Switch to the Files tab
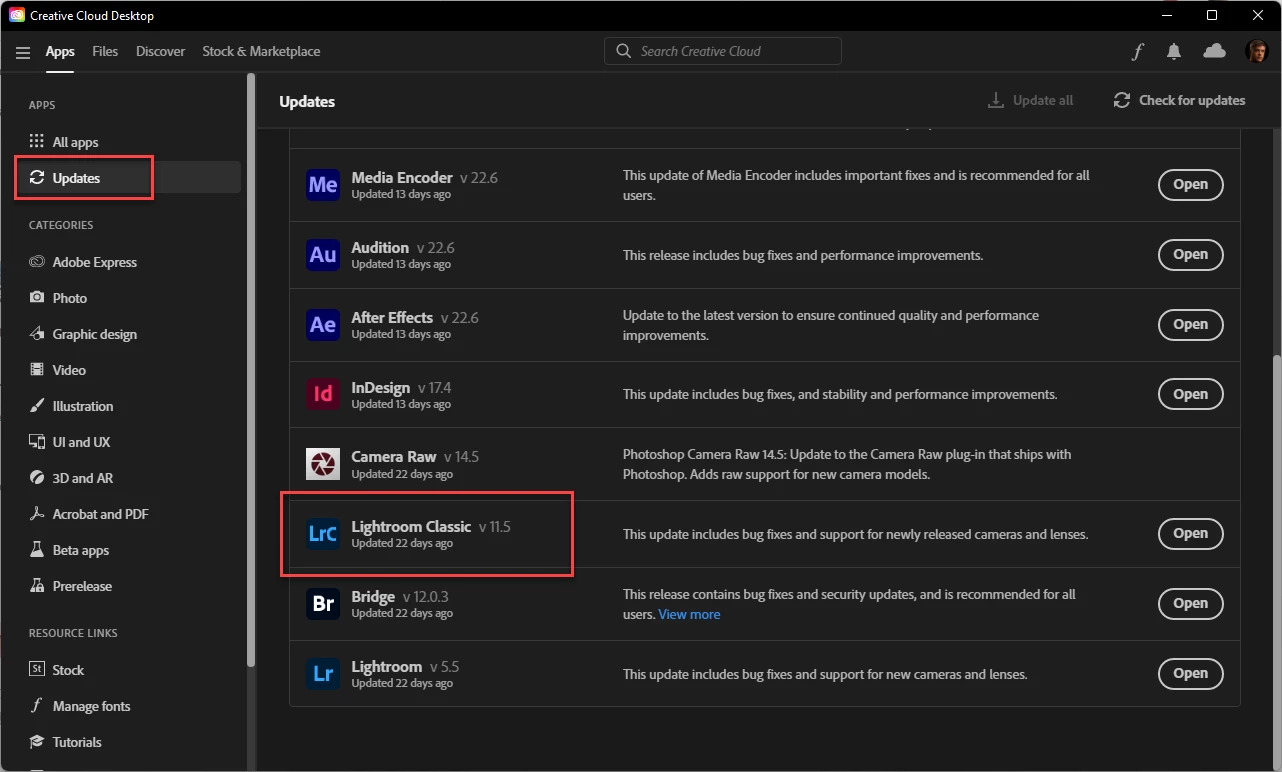 click(x=105, y=51)
